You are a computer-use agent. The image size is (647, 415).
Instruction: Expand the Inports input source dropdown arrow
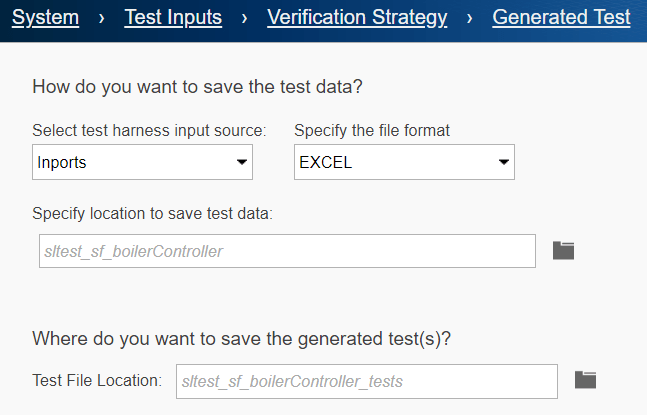(241, 162)
